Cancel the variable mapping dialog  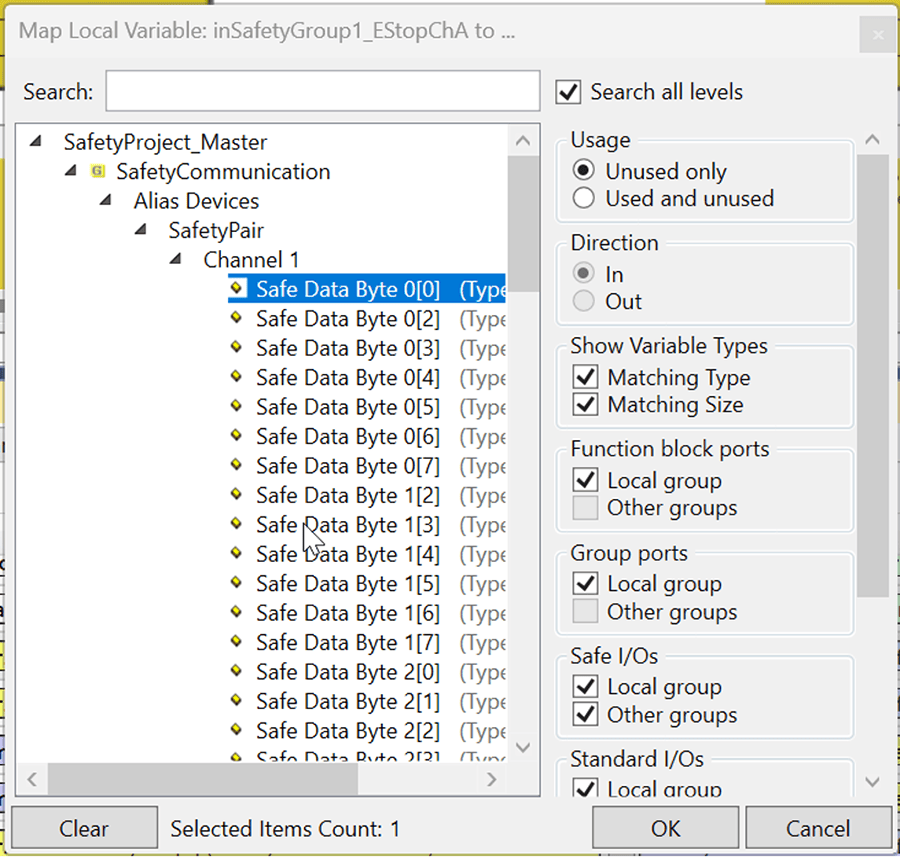point(818,828)
